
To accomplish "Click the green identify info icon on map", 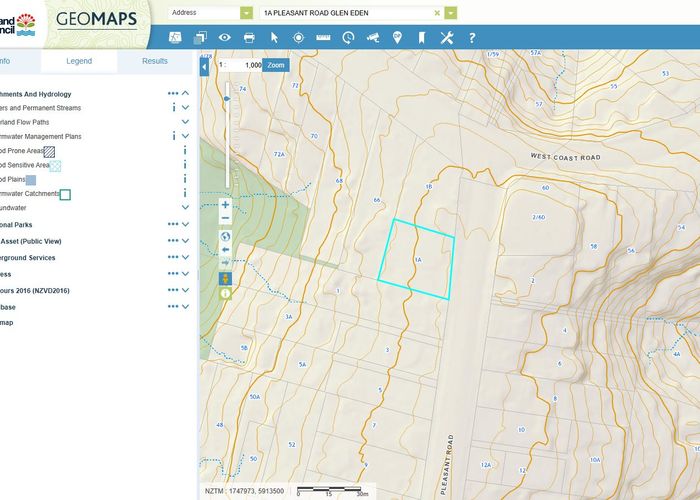I will 225,293.
